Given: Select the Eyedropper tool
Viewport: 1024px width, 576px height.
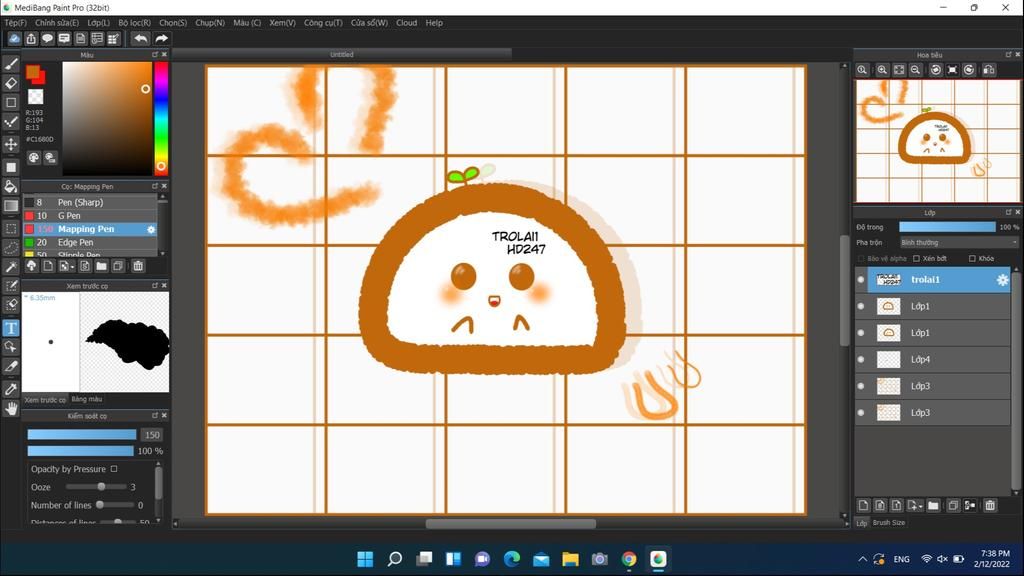Looking at the screenshot, I should click(x=11, y=389).
